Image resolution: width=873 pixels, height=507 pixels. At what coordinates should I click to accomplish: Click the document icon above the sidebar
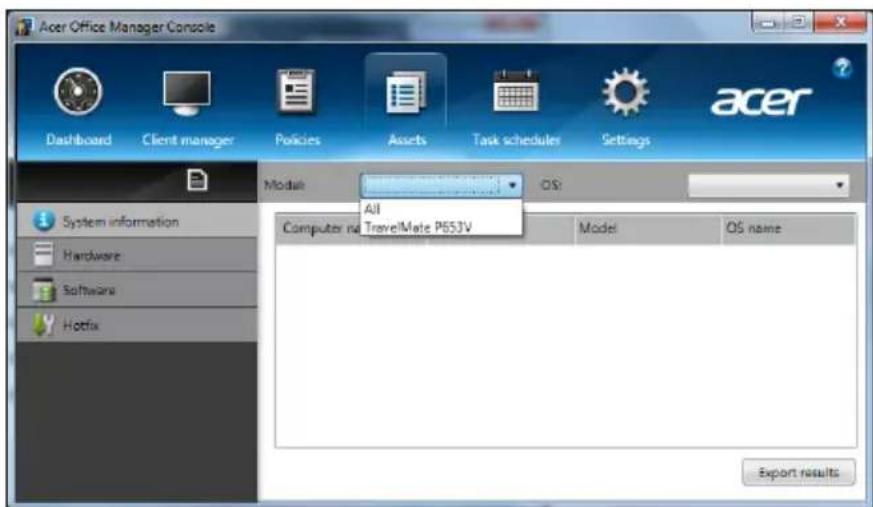coord(197,180)
